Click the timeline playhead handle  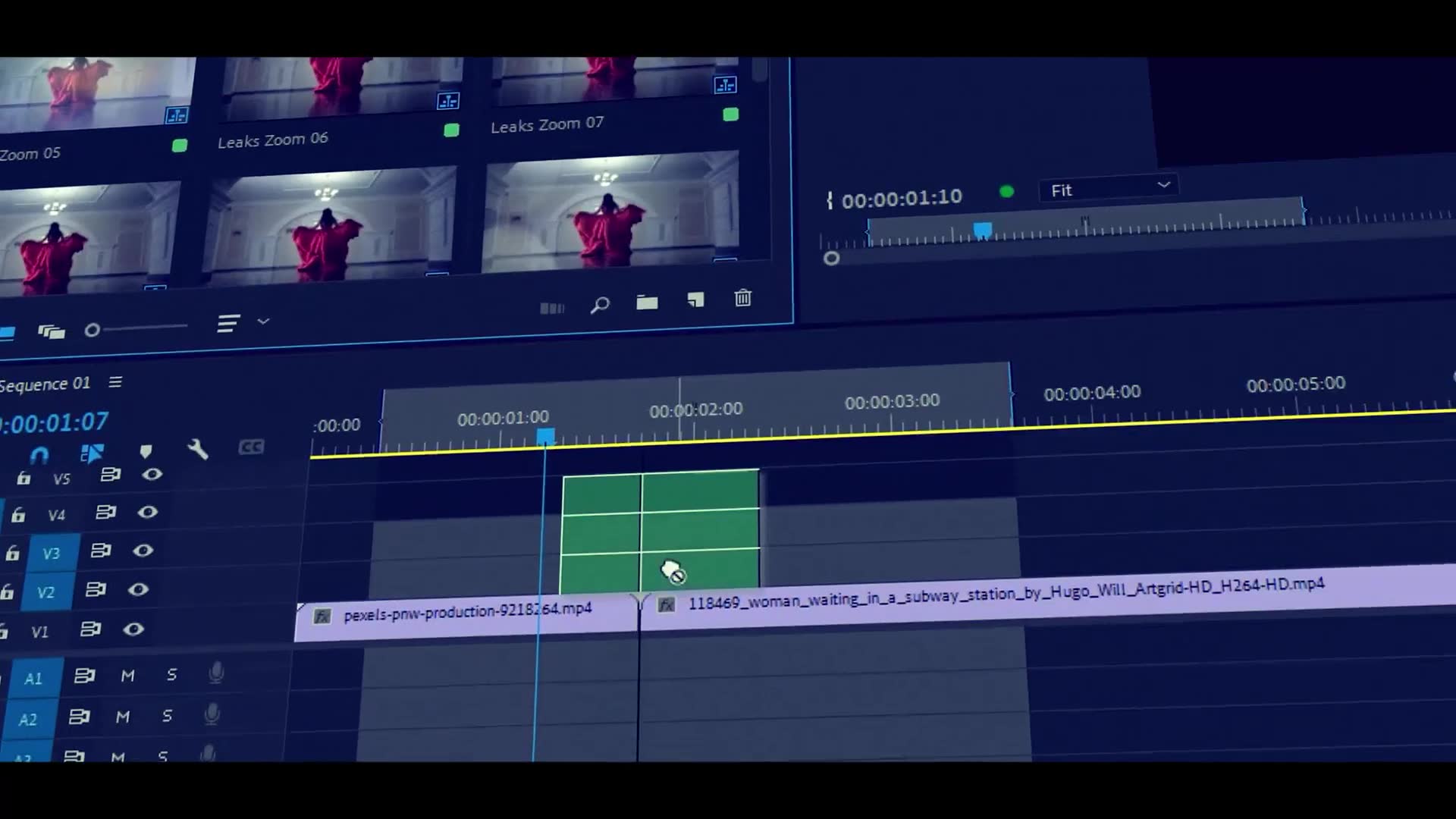pyautogui.click(x=545, y=437)
